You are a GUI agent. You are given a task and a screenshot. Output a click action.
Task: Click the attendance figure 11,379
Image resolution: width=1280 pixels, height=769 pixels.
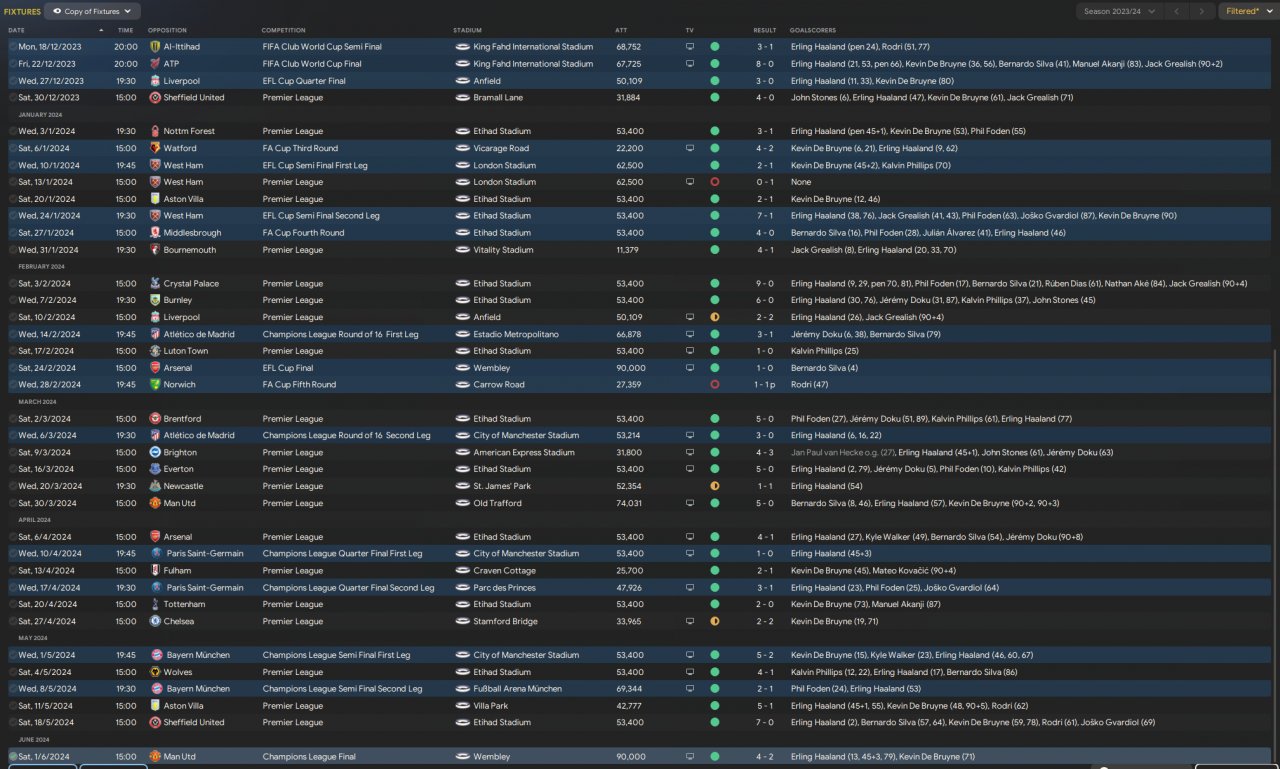tap(629, 250)
